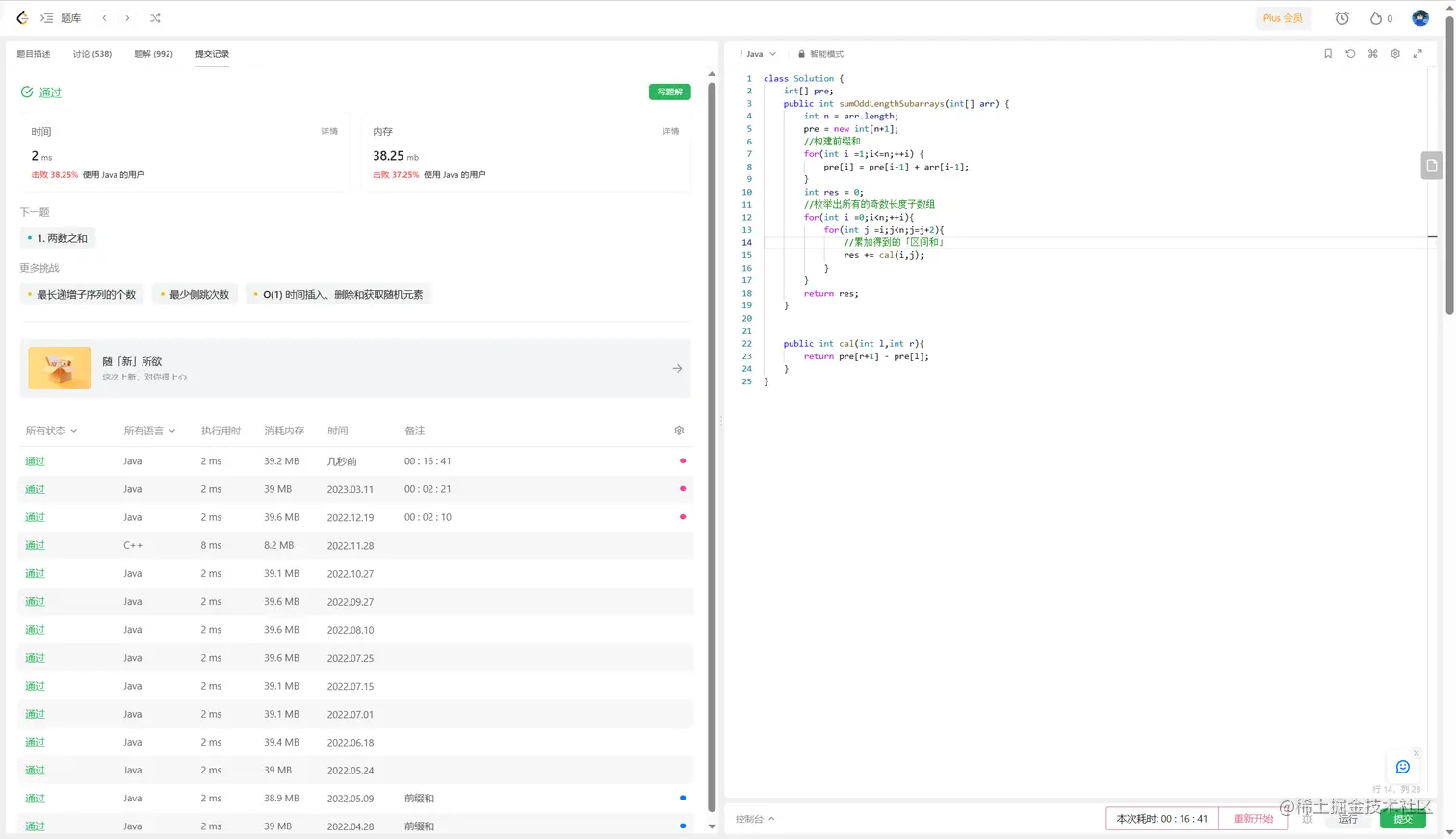Click the 执行用时 column header
Viewport: 1456px width, 839px height.
(221, 431)
